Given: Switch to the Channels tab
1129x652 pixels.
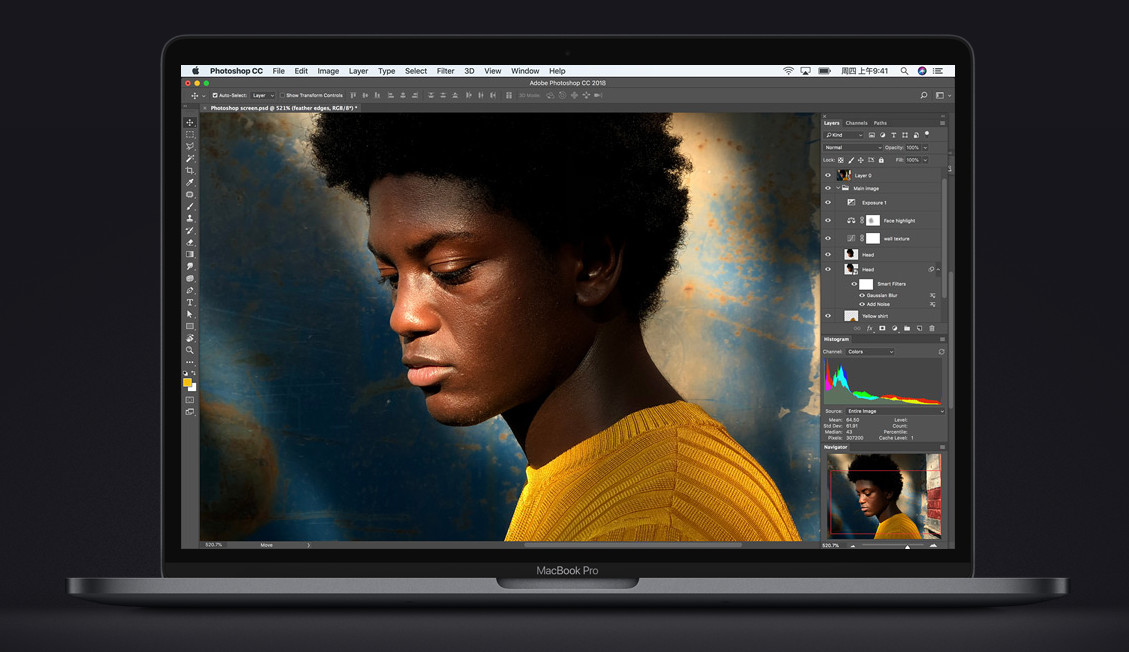Looking at the screenshot, I should pos(855,121).
